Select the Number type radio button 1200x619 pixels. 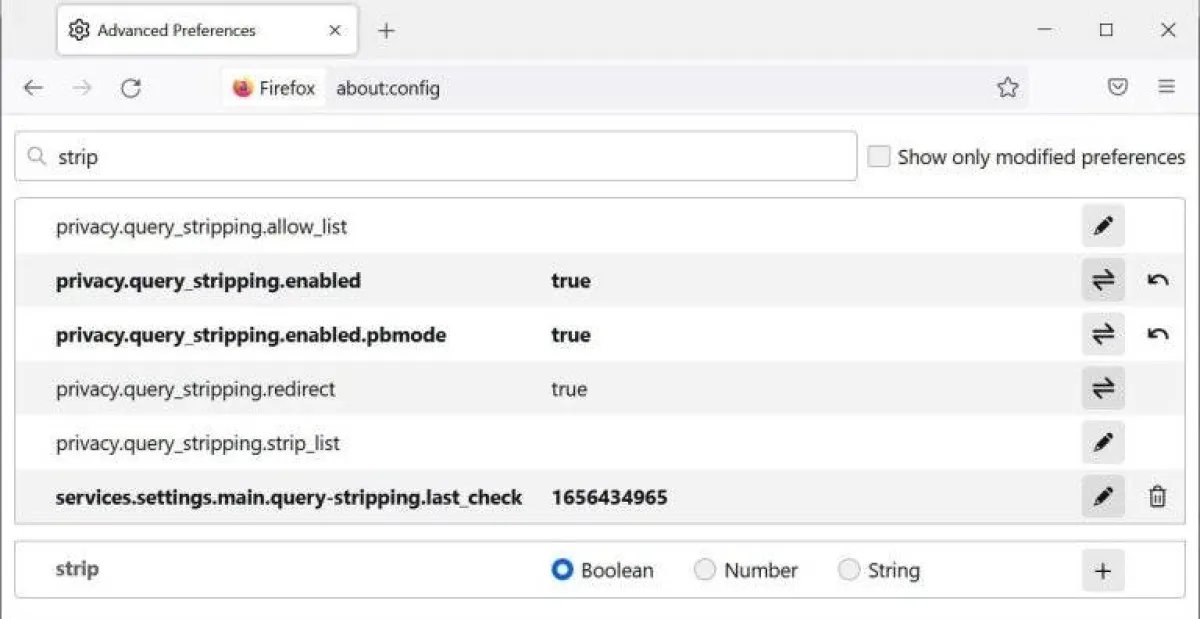[705, 570]
